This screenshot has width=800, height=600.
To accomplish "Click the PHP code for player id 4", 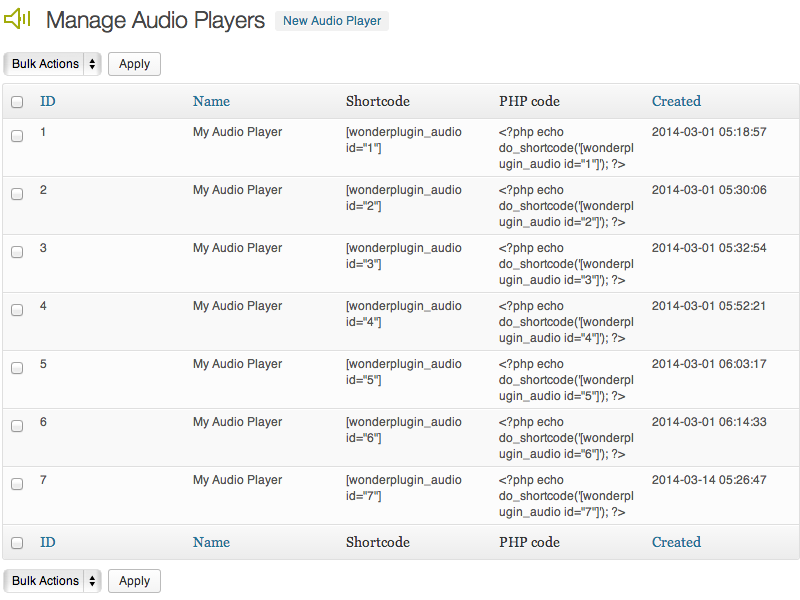I will click(x=565, y=322).
